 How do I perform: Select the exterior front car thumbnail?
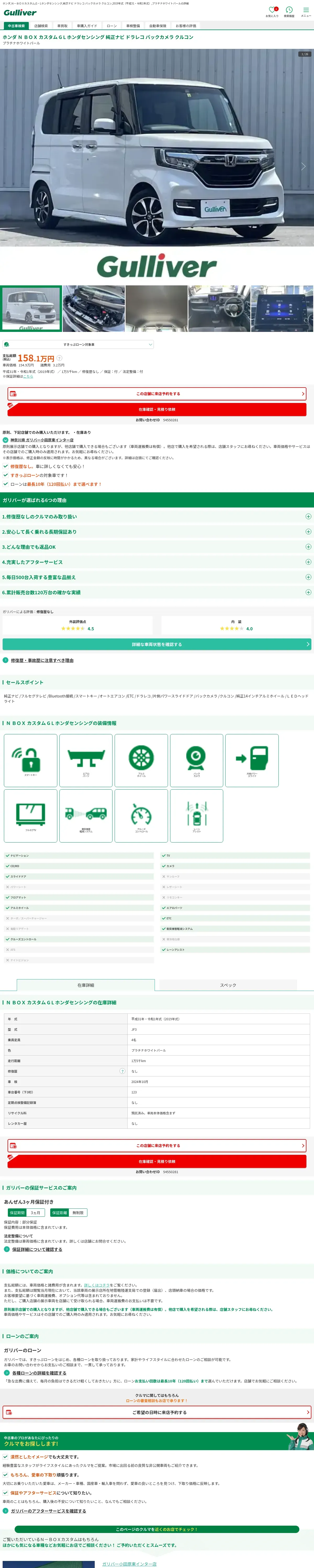[x=31, y=309]
